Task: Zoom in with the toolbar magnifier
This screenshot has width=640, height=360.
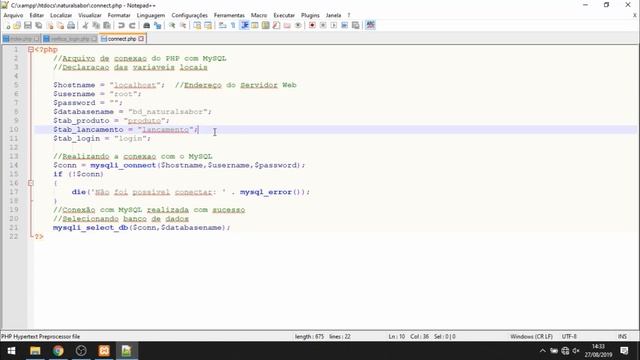Action: pyautogui.click(x=172, y=25)
